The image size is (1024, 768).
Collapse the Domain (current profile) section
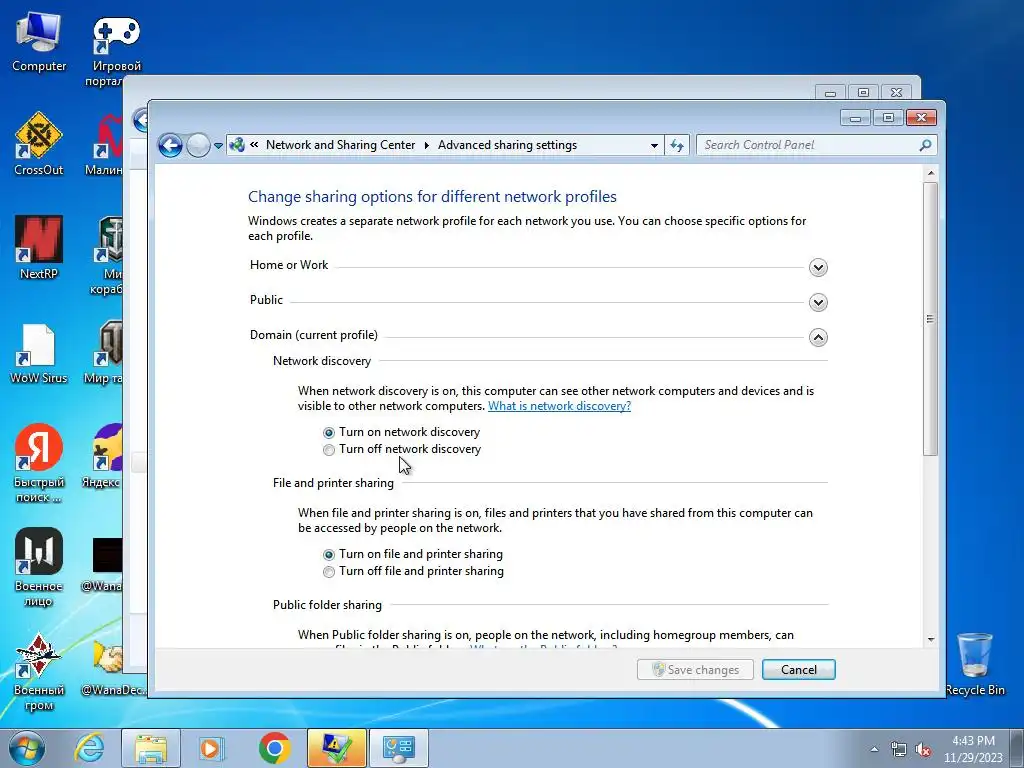pyautogui.click(x=818, y=338)
